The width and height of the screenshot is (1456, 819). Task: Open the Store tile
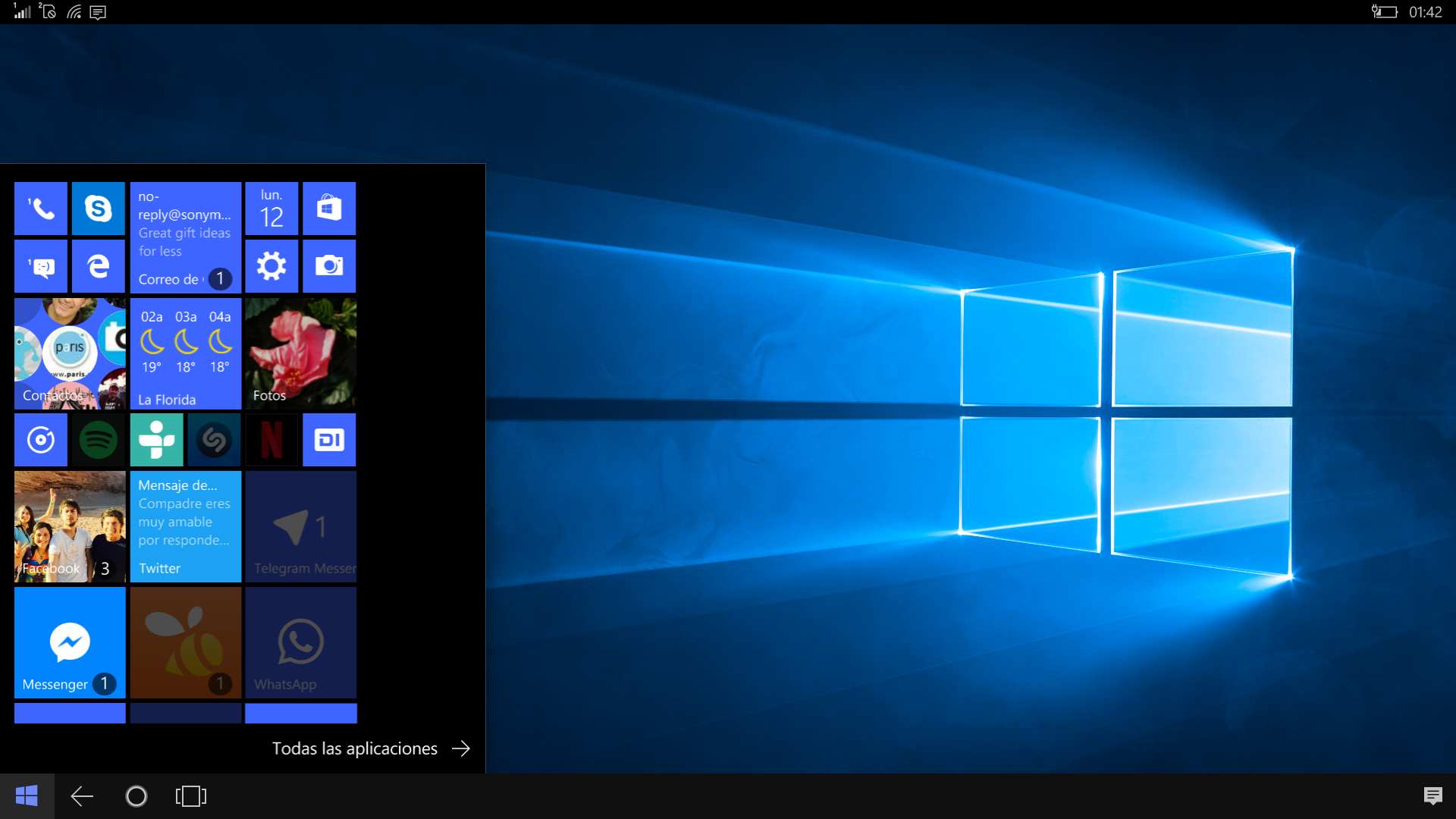coord(329,209)
